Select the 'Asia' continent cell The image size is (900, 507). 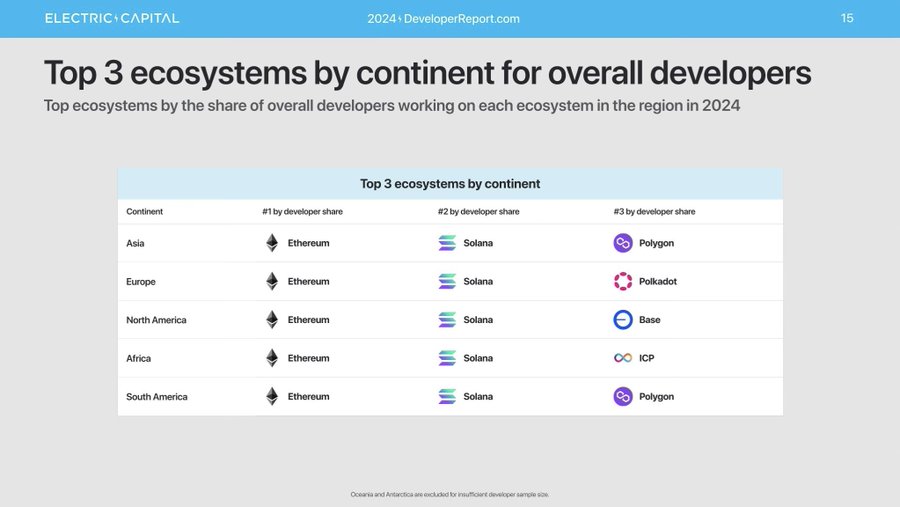pos(135,243)
